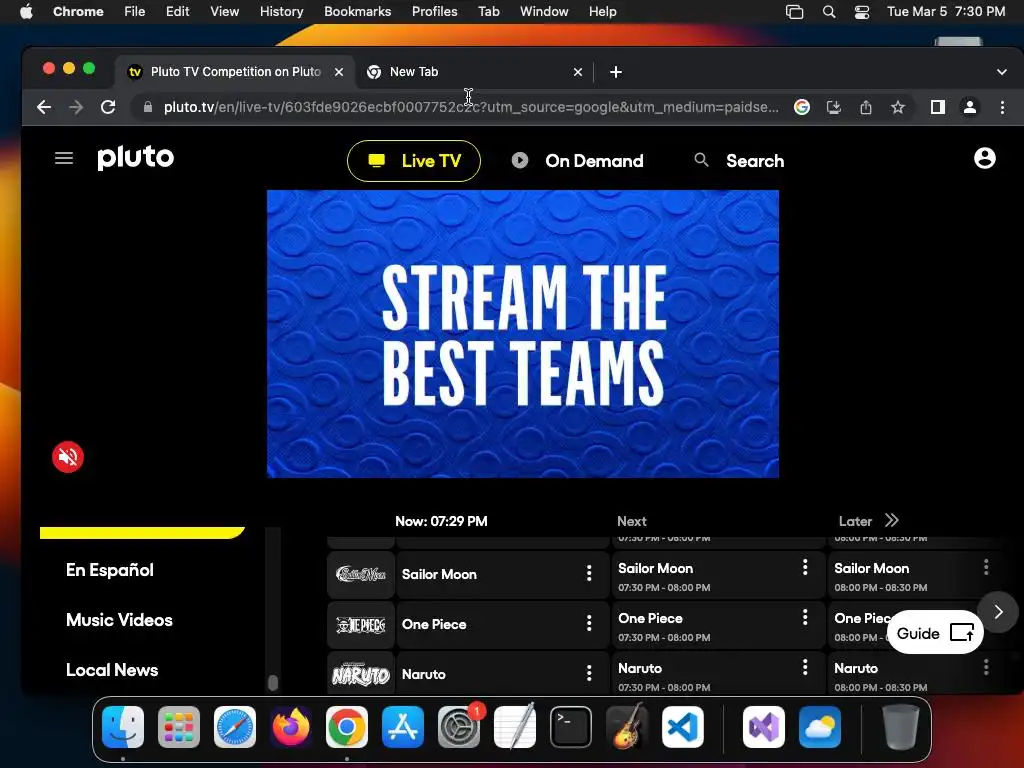1024x768 pixels.
Task: Click the One Piece channel logo
Action: click(360, 624)
